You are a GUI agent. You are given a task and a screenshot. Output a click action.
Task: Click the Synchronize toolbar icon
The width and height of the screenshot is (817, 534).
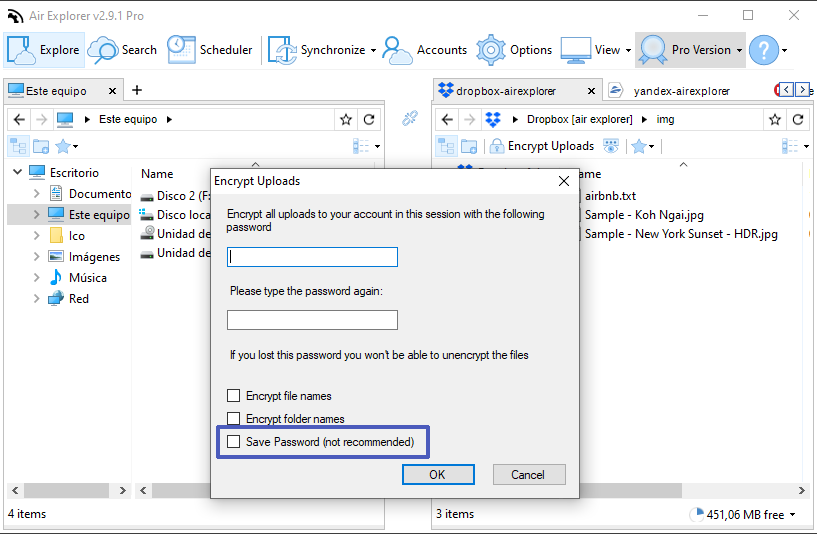[x=282, y=50]
